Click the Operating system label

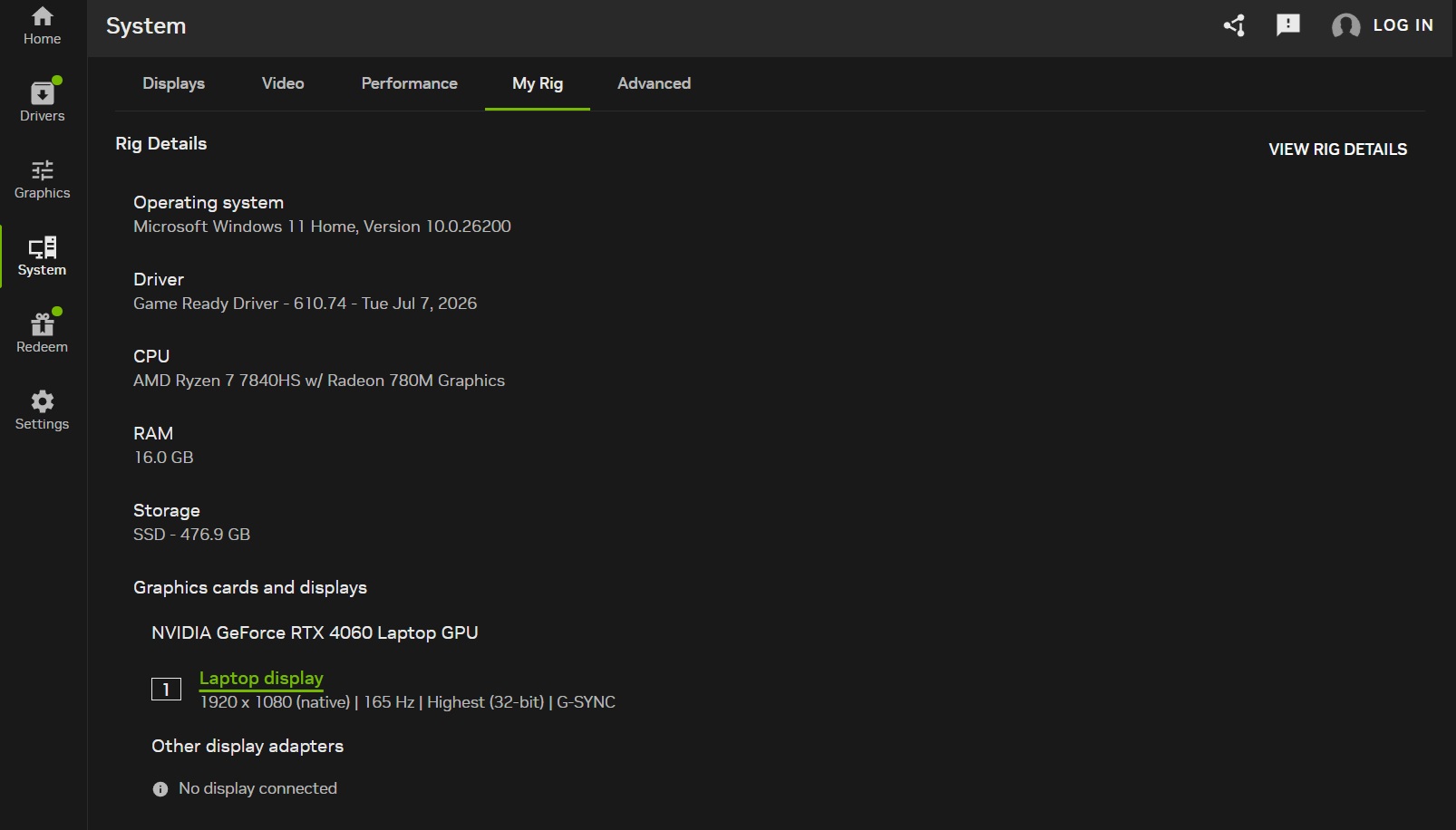coord(209,202)
